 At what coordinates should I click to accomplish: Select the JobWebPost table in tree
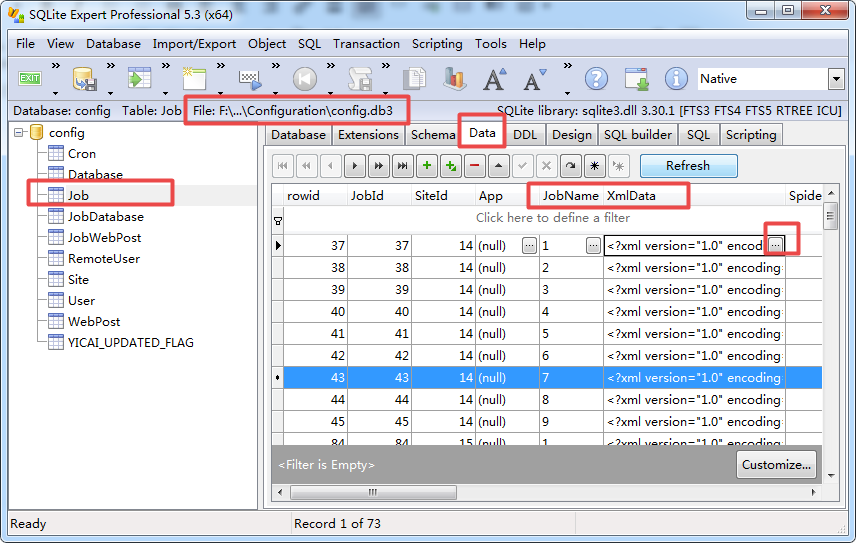point(104,238)
